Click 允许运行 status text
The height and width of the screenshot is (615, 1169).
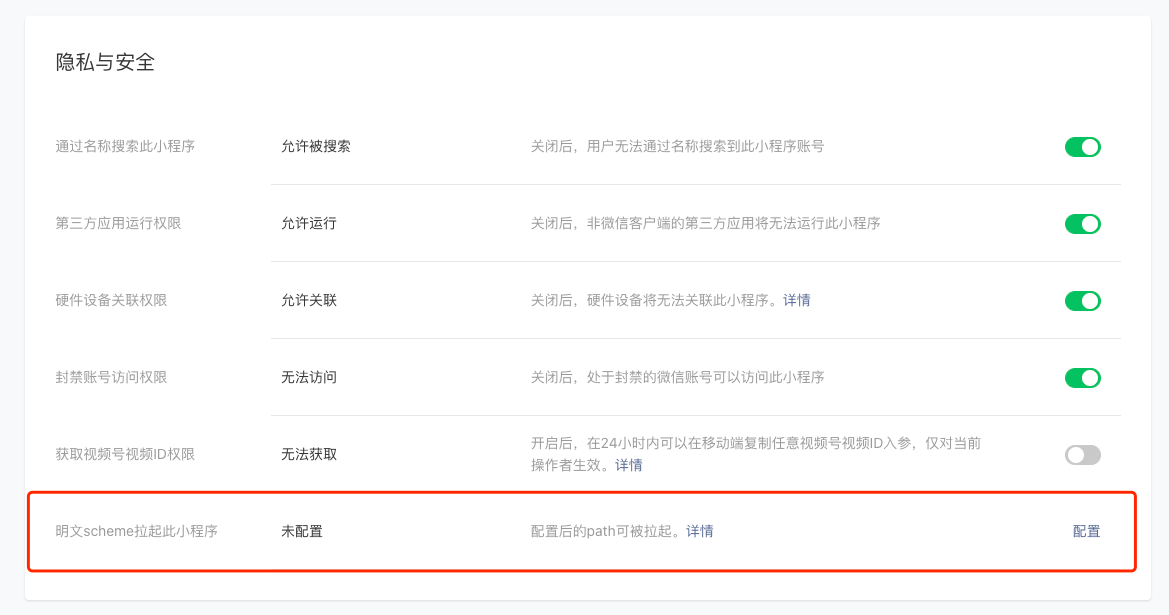pyautogui.click(x=309, y=223)
